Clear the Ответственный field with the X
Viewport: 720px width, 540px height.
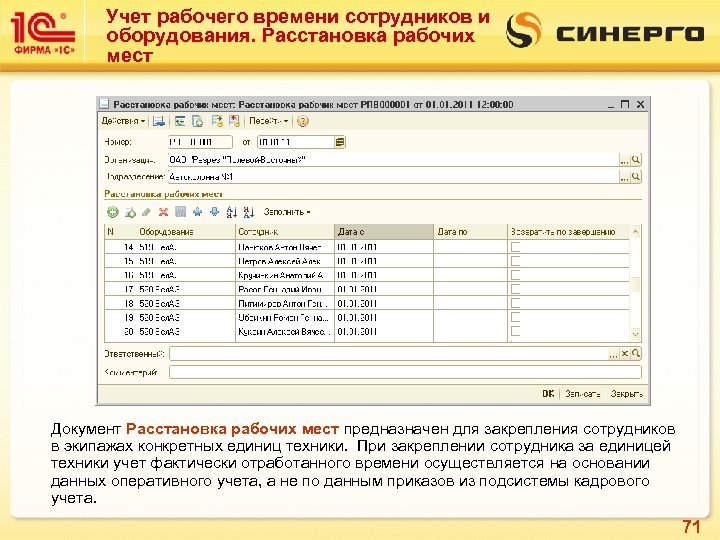pos(624,354)
